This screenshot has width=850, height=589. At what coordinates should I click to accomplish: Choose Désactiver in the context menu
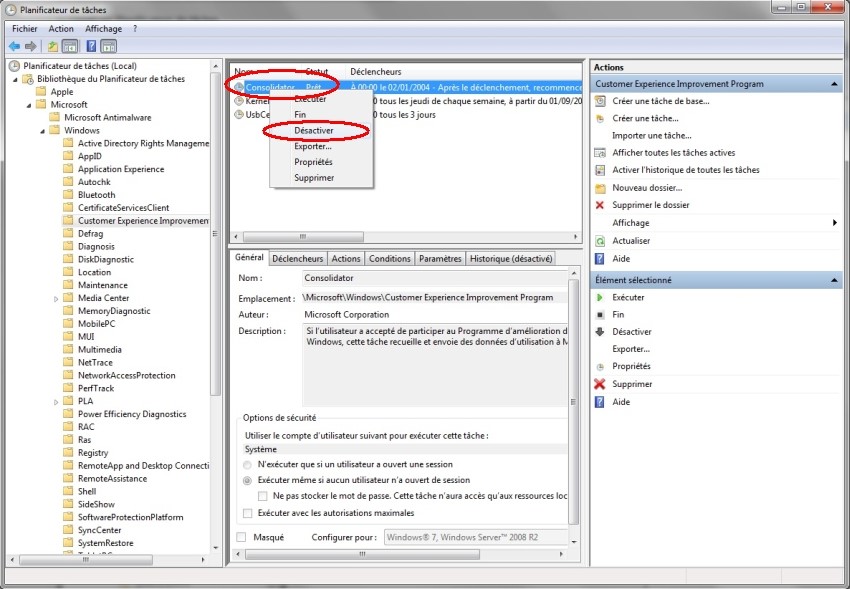[x=315, y=131]
